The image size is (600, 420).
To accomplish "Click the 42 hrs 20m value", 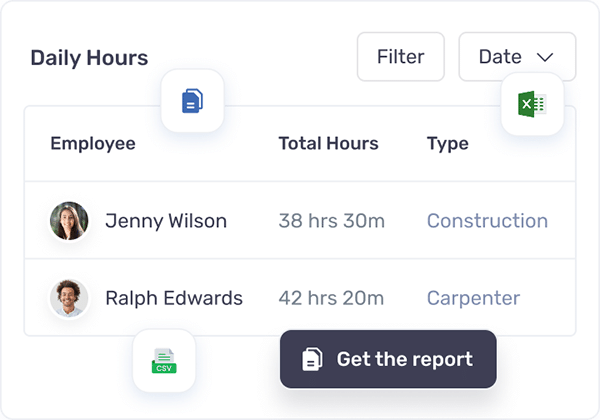I will pos(331,298).
